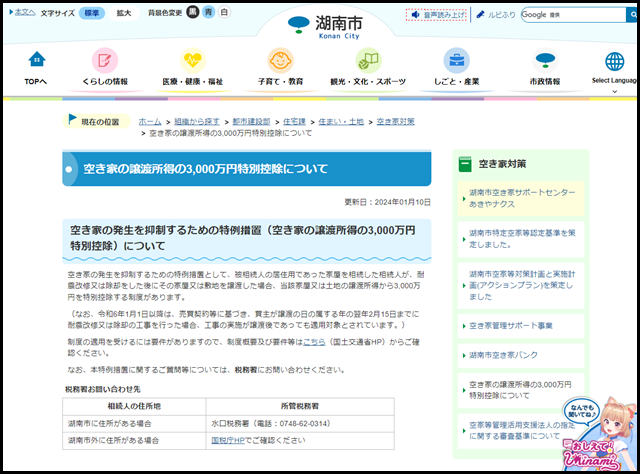
Task: Click the 相続人の住所地 table header
Action: [134, 407]
